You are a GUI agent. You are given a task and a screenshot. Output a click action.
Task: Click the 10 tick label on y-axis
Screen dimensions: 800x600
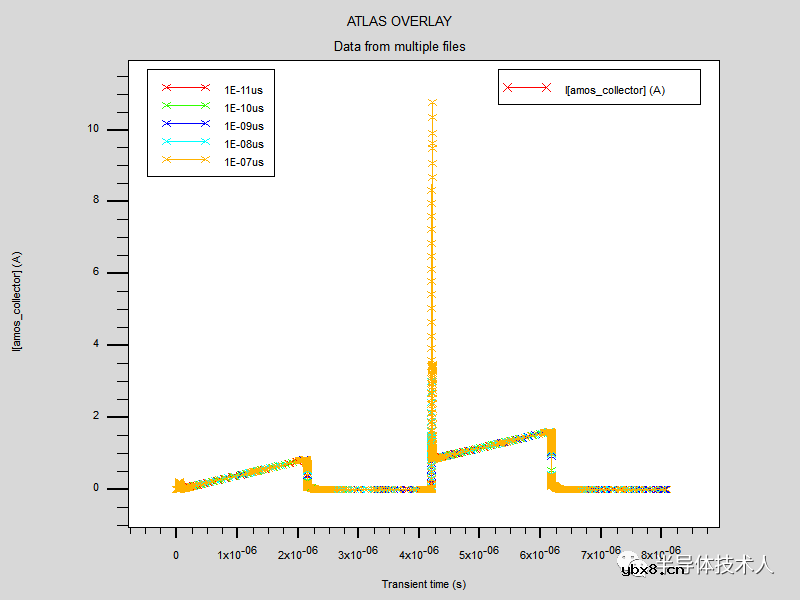coord(92,129)
